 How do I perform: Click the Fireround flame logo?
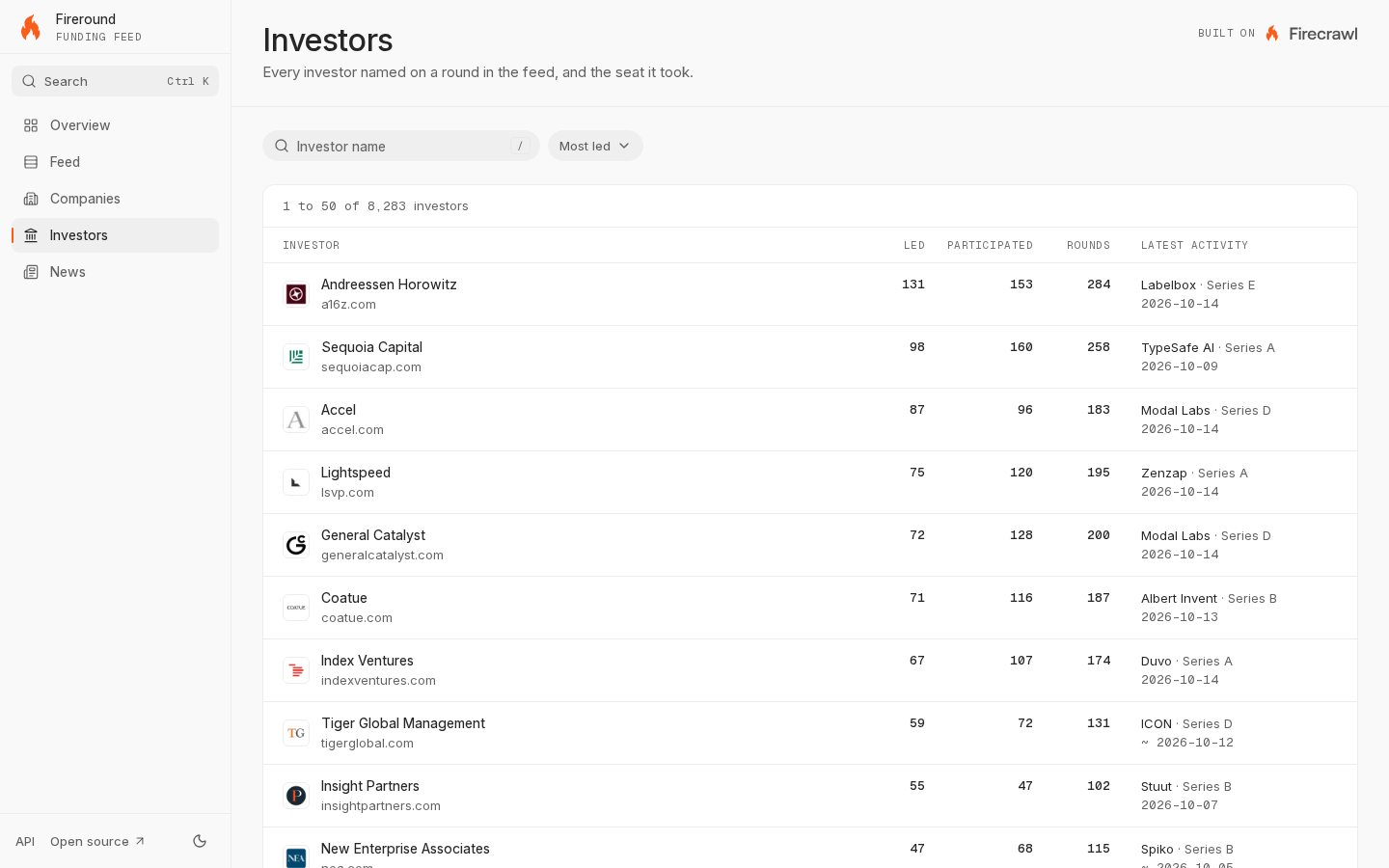31,27
